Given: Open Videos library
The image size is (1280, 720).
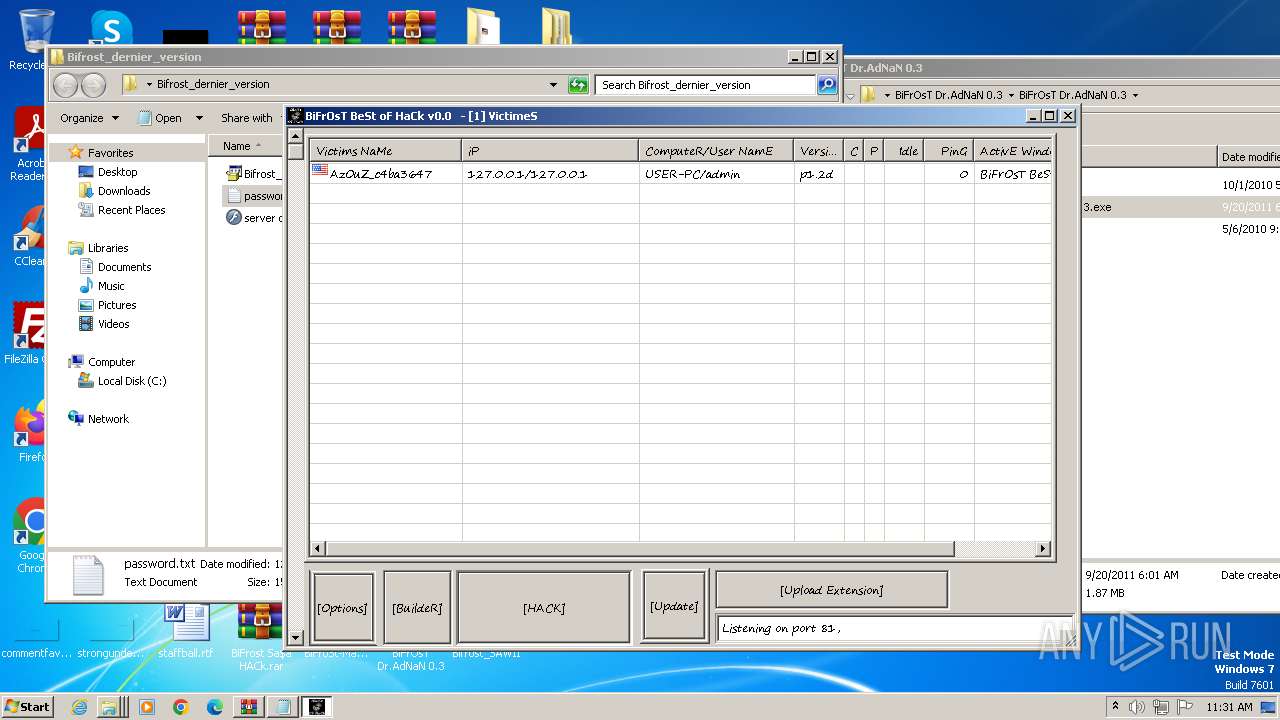Looking at the screenshot, I should pyautogui.click(x=113, y=324).
